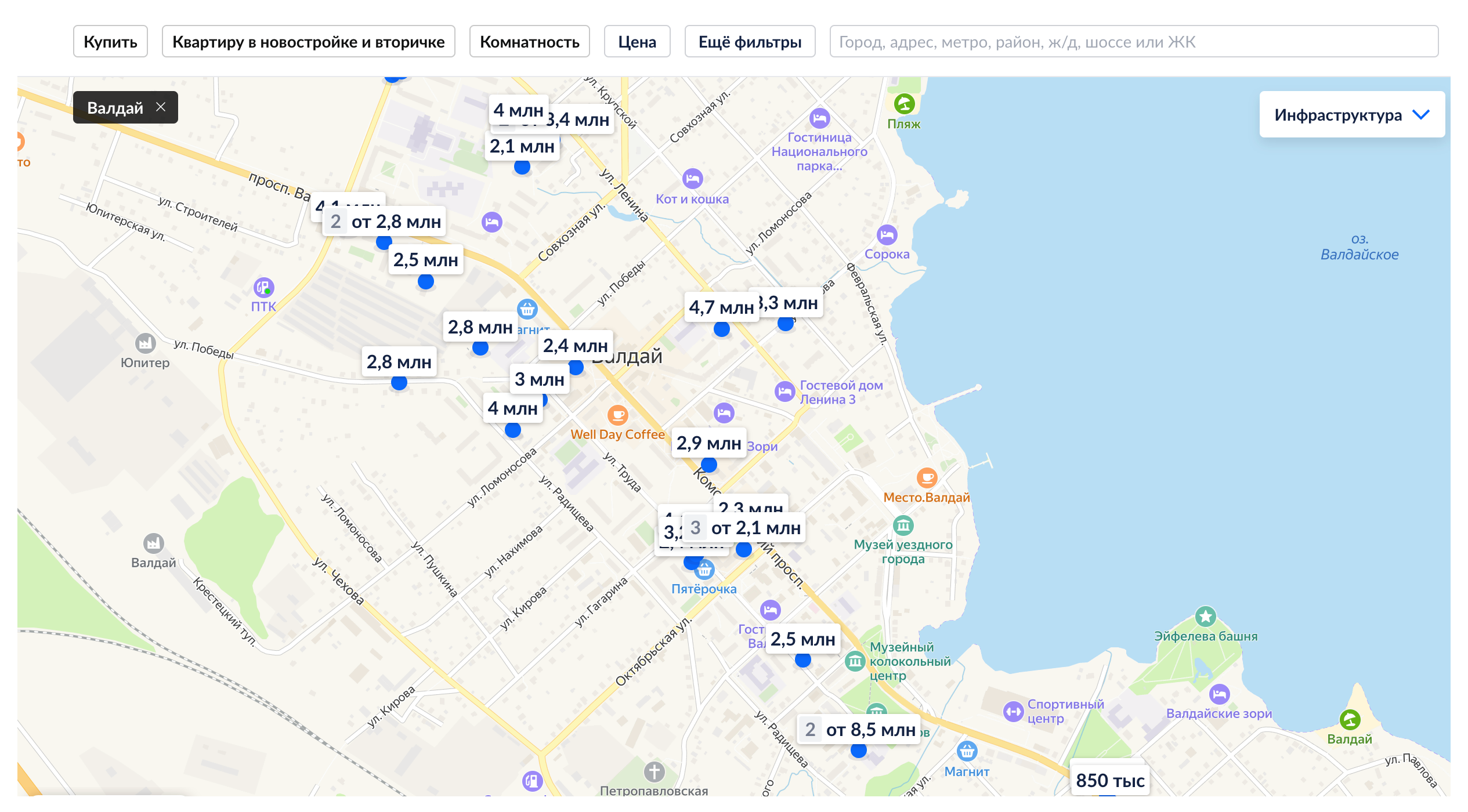
Task: Click the Музей уездного города icon
Action: pos(903,525)
